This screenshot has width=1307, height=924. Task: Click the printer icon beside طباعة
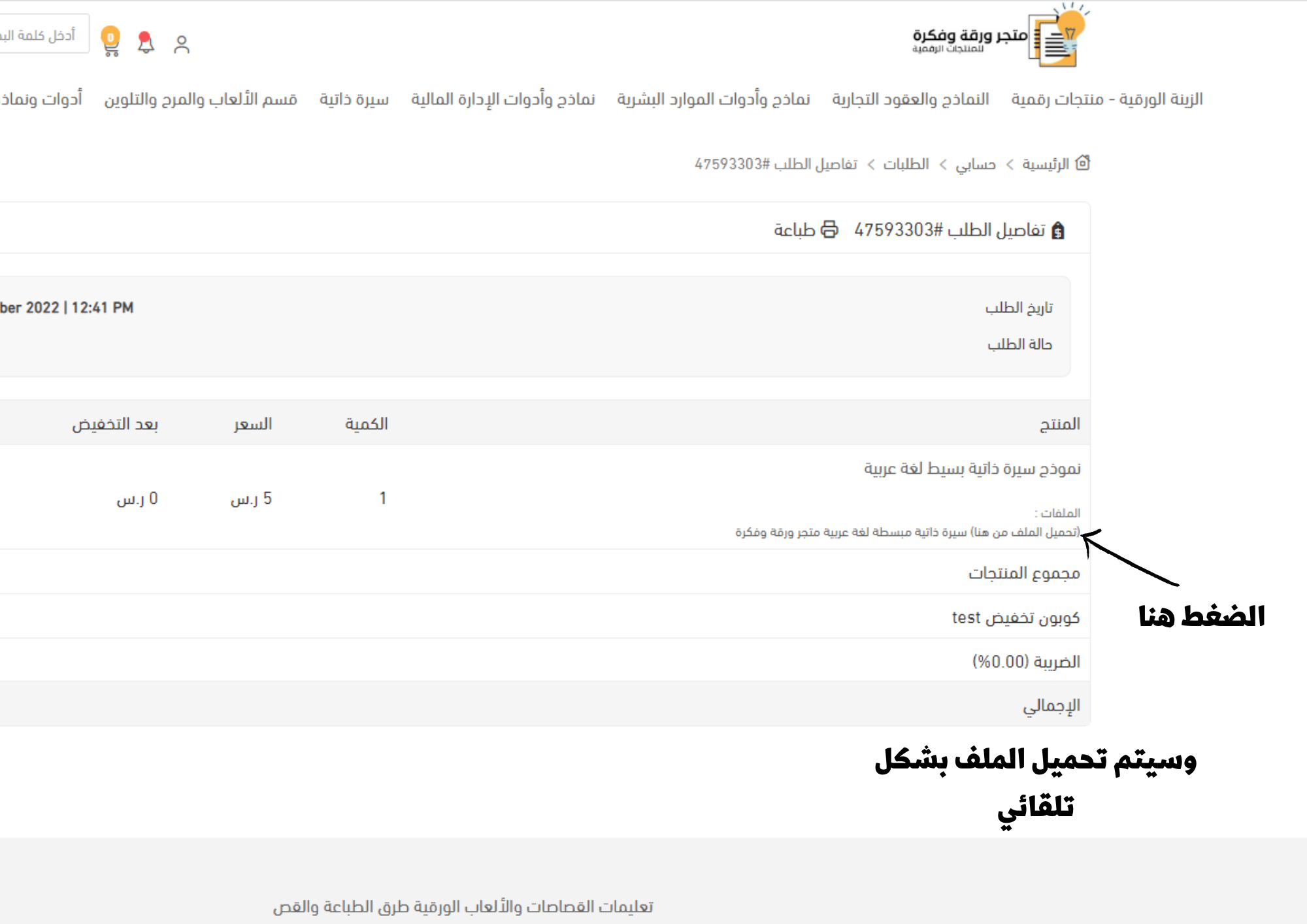[829, 229]
